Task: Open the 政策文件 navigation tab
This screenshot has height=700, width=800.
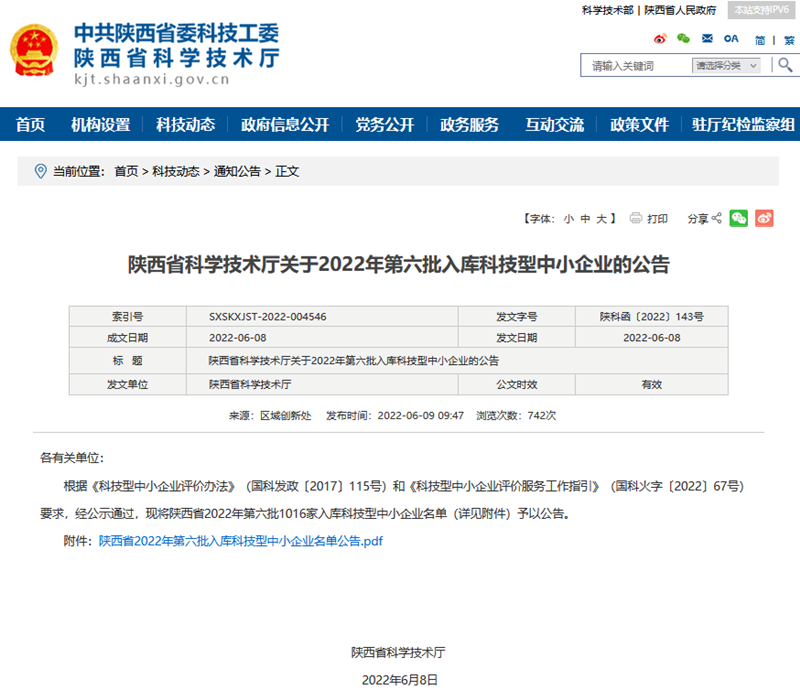Action: [x=638, y=127]
